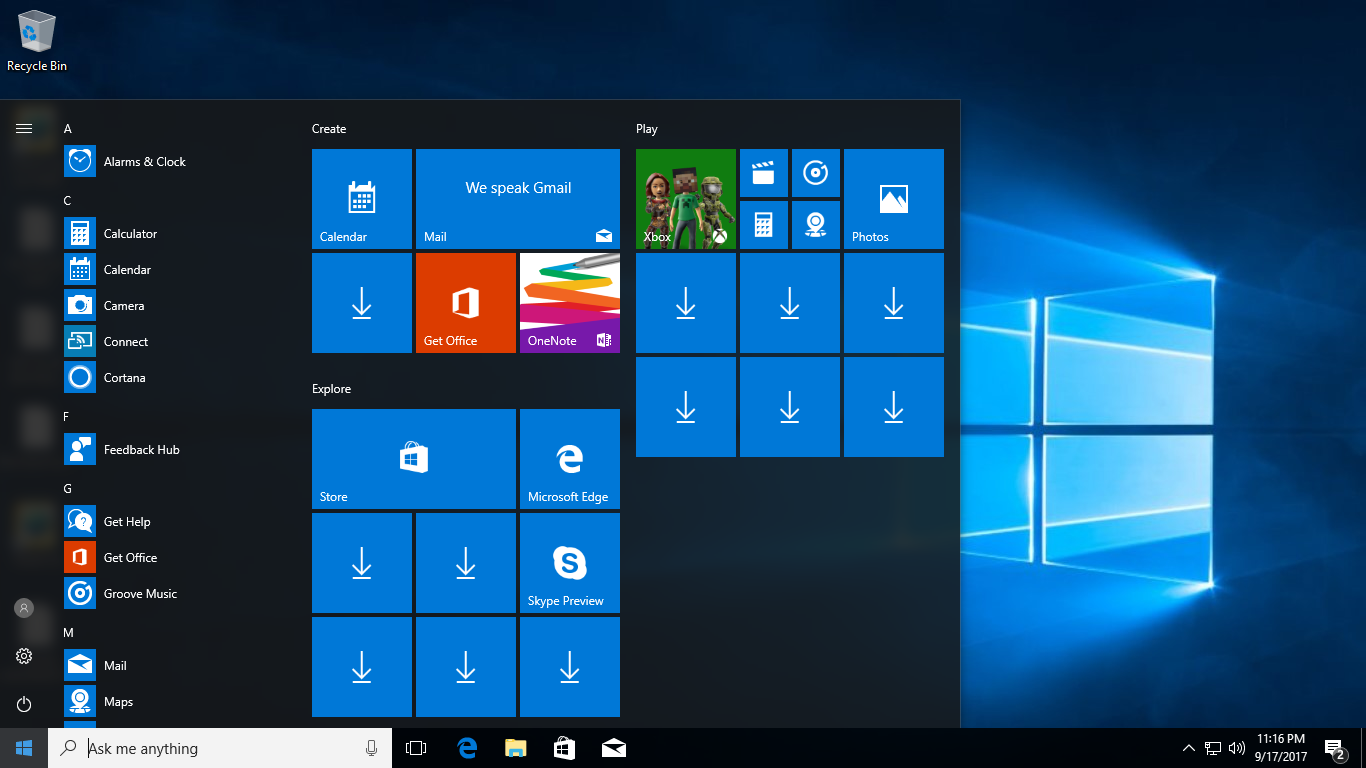Click the downloading tile beside Get Office
1366x768 pixels.
pos(362,303)
